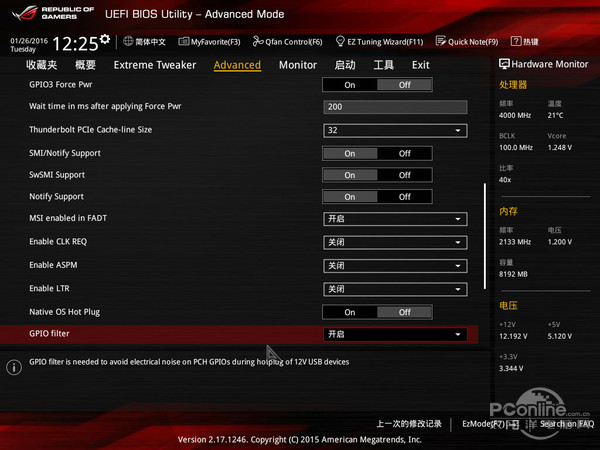Open MSI enabled in FADT dropdown

pos(395,219)
